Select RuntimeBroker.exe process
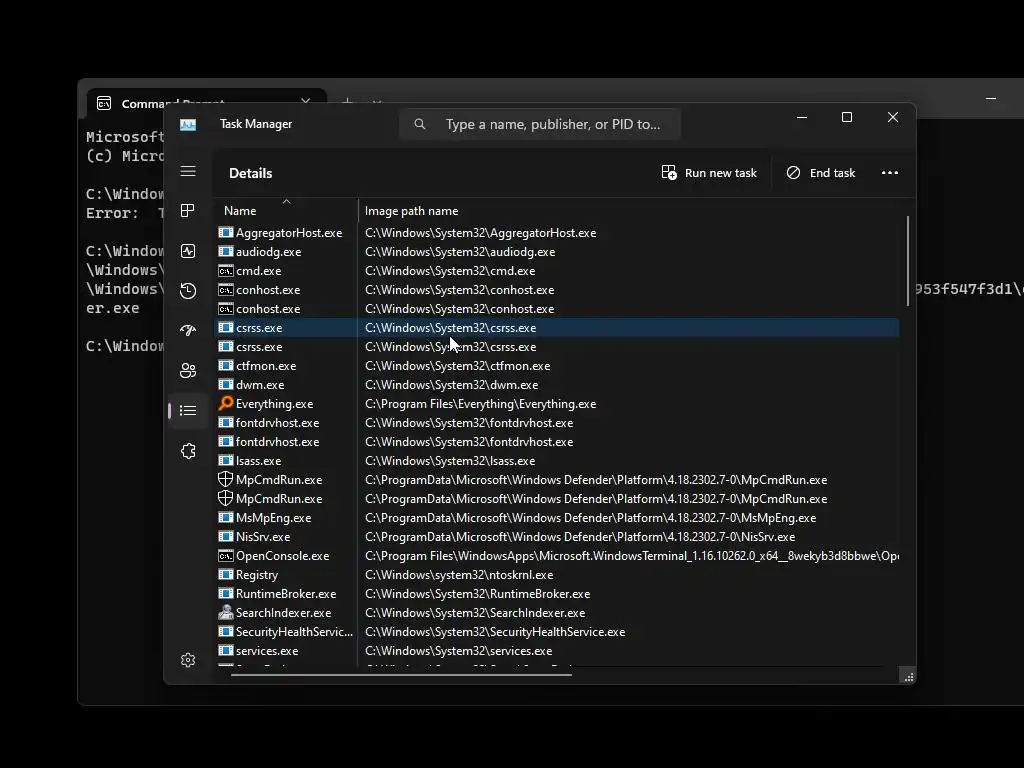Viewport: 1024px width, 768px height. (x=556, y=594)
